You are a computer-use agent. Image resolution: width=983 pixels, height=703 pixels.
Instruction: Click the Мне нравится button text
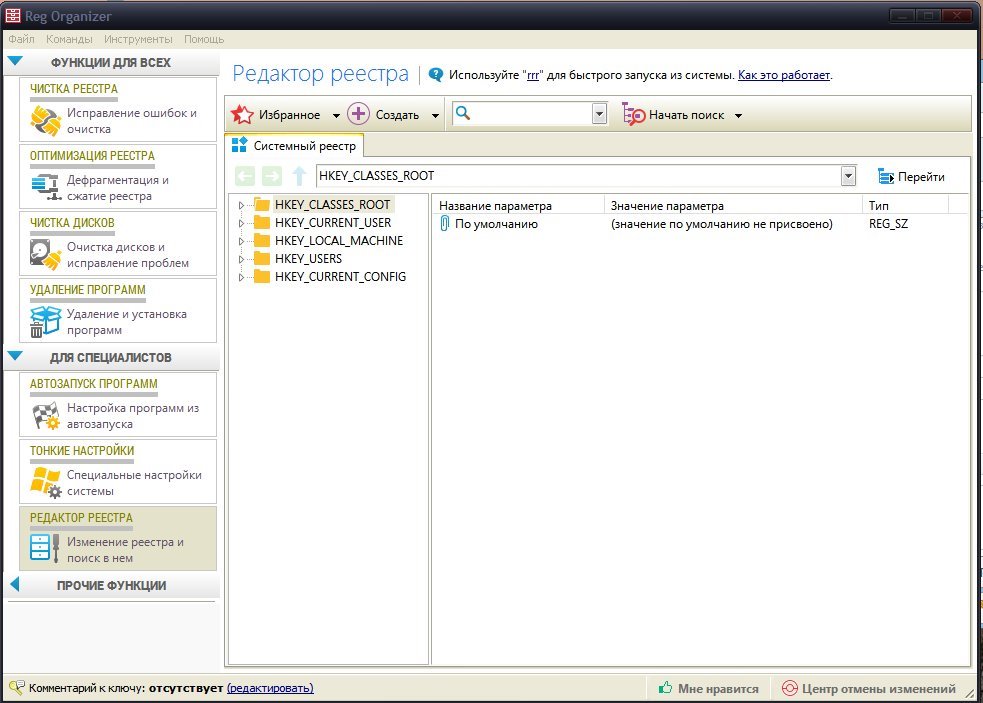[718, 689]
